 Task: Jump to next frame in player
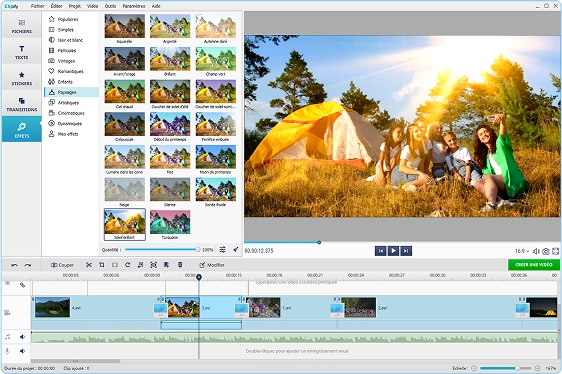coord(406,251)
